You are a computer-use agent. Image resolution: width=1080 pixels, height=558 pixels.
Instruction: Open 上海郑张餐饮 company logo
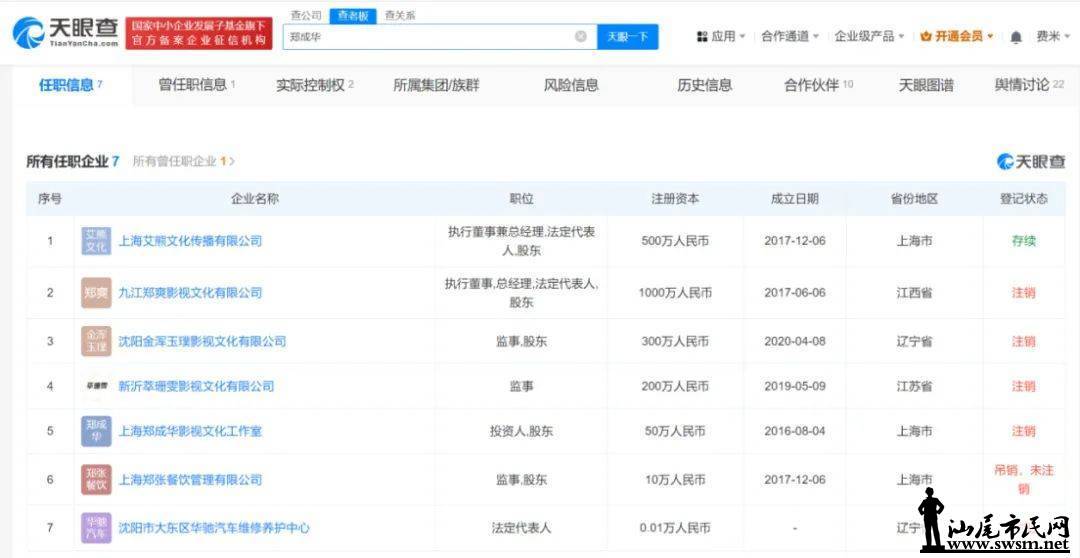click(96, 479)
